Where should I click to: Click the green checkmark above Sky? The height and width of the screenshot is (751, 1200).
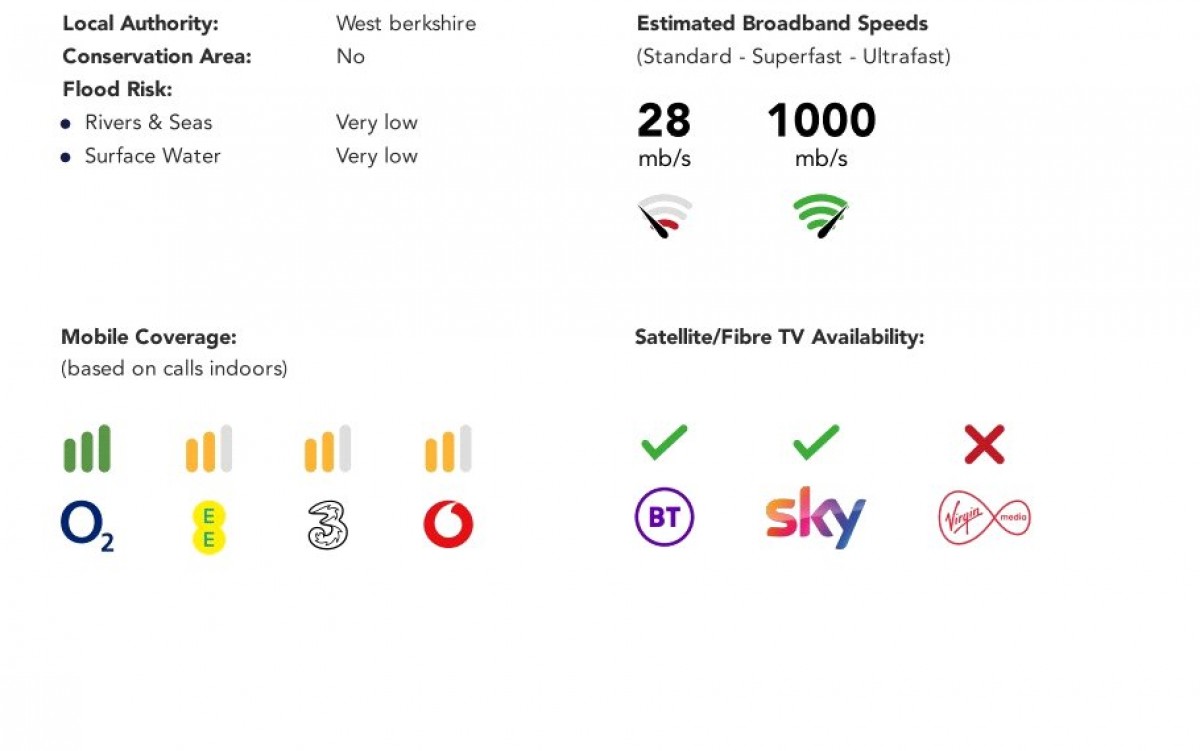pyautogui.click(x=815, y=442)
